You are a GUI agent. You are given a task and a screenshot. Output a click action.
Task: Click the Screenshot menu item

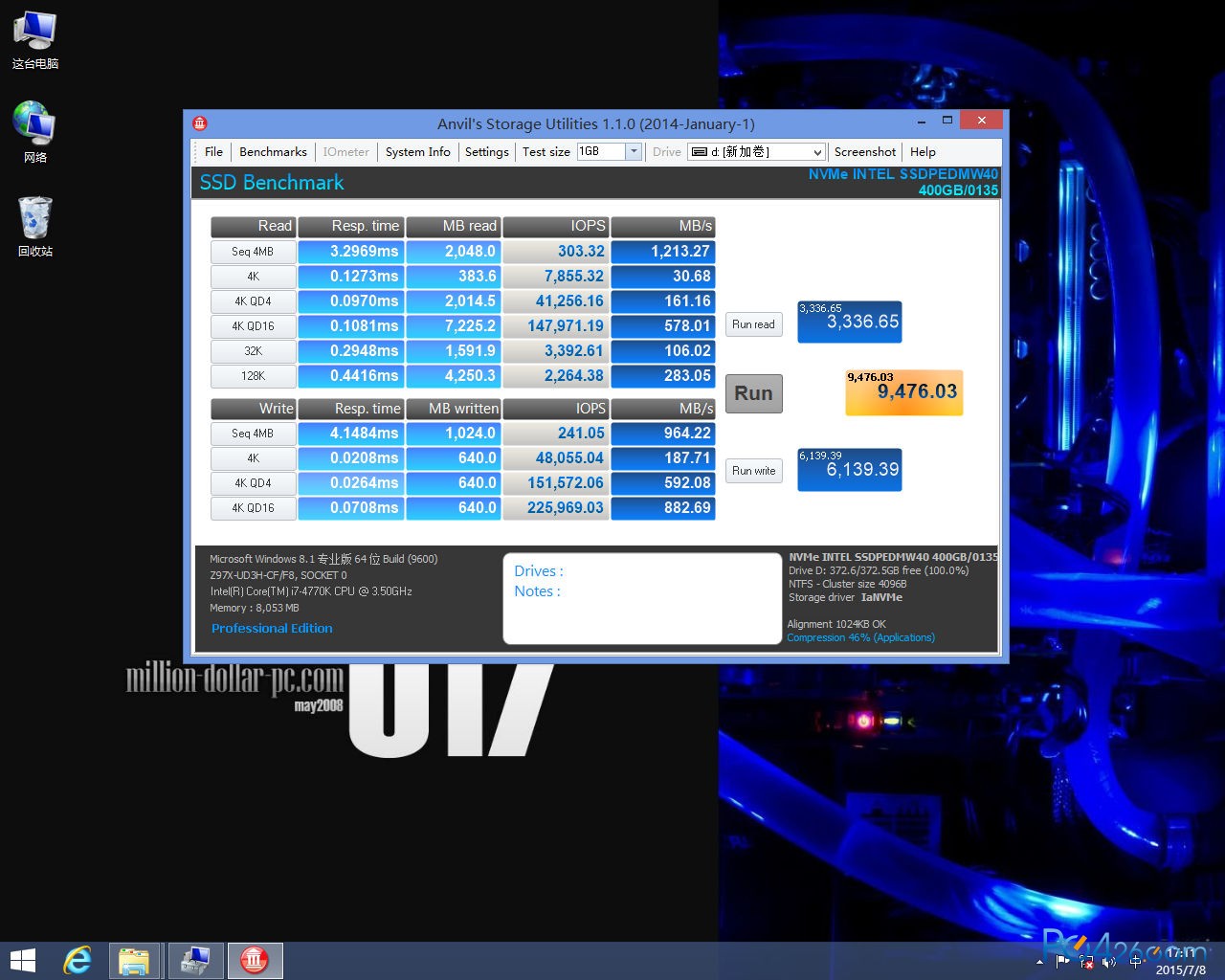(x=865, y=152)
